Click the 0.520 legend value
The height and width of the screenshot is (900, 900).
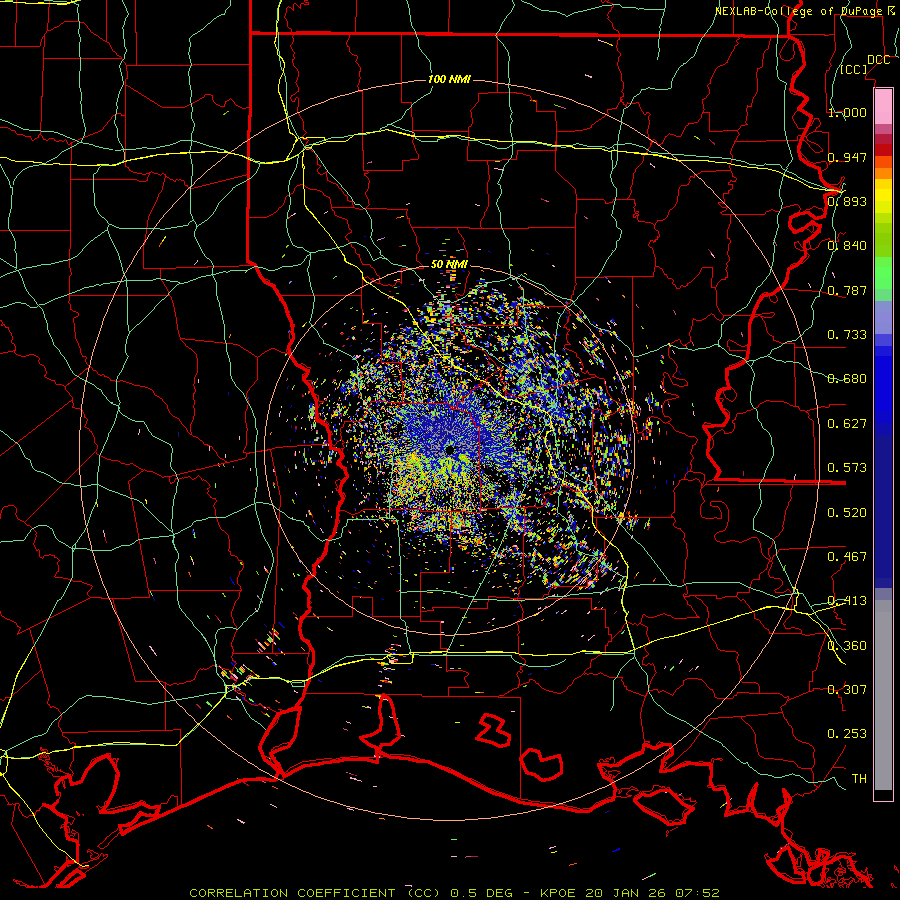pyautogui.click(x=847, y=513)
